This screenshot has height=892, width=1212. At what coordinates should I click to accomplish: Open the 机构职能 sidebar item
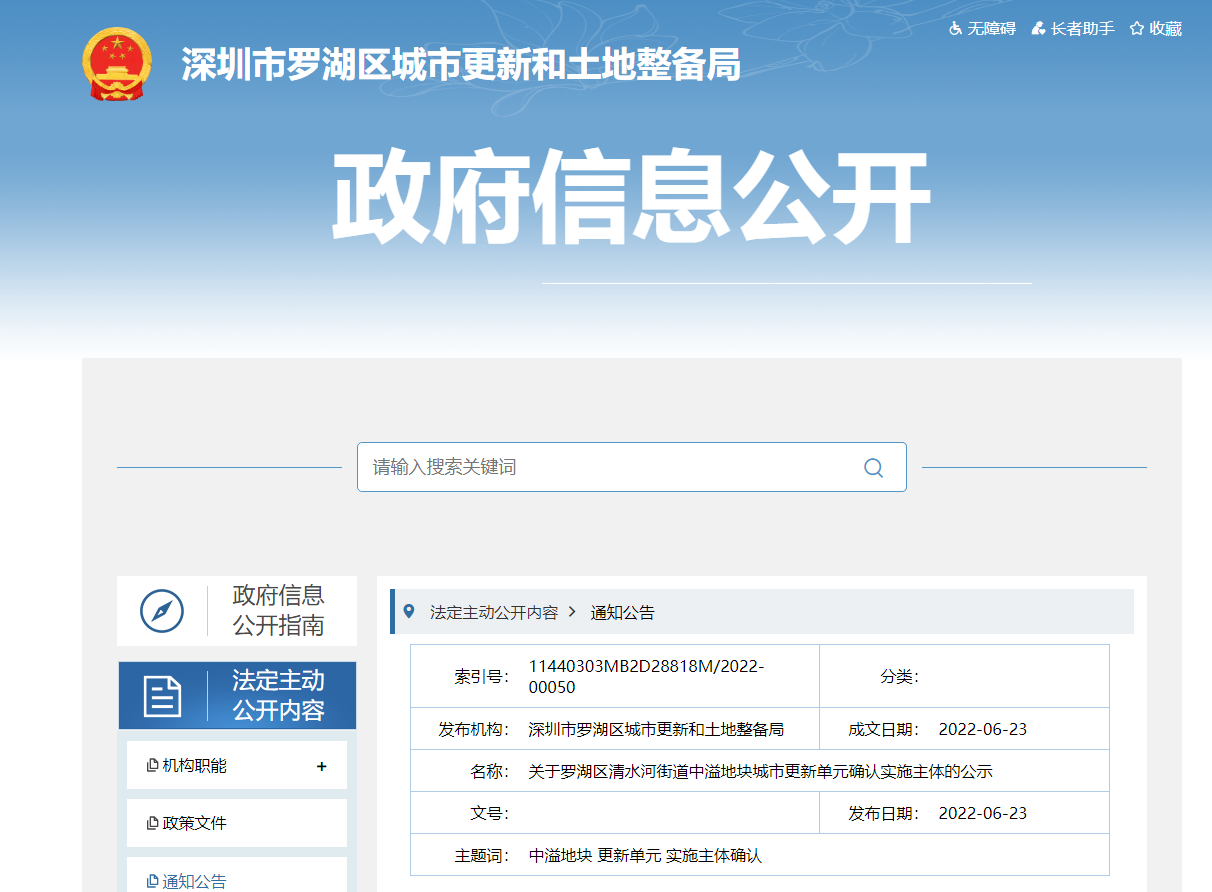tap(194, 766)
